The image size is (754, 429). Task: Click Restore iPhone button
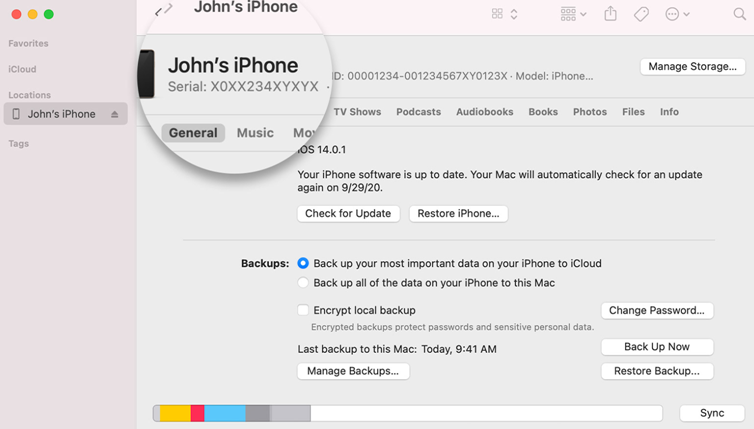point(458,214)
